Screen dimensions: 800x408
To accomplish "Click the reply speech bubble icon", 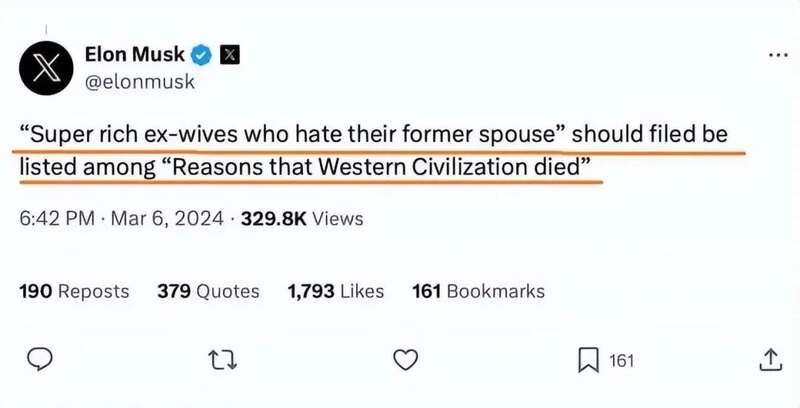I will click(x=39, y=359).
